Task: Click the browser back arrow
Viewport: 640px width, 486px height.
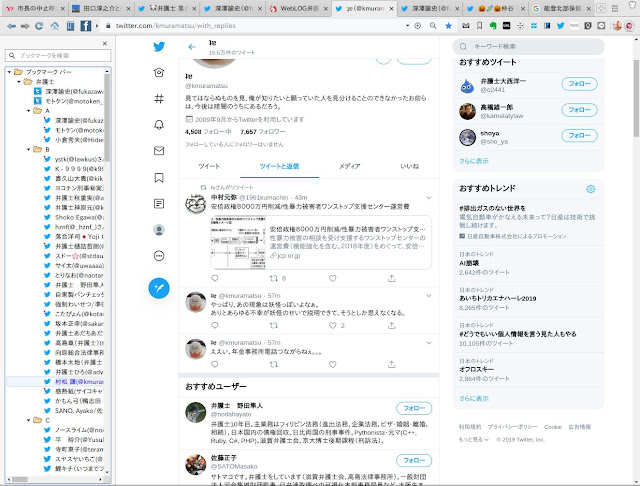Action: pyautogui.click(x=11, y=26)
